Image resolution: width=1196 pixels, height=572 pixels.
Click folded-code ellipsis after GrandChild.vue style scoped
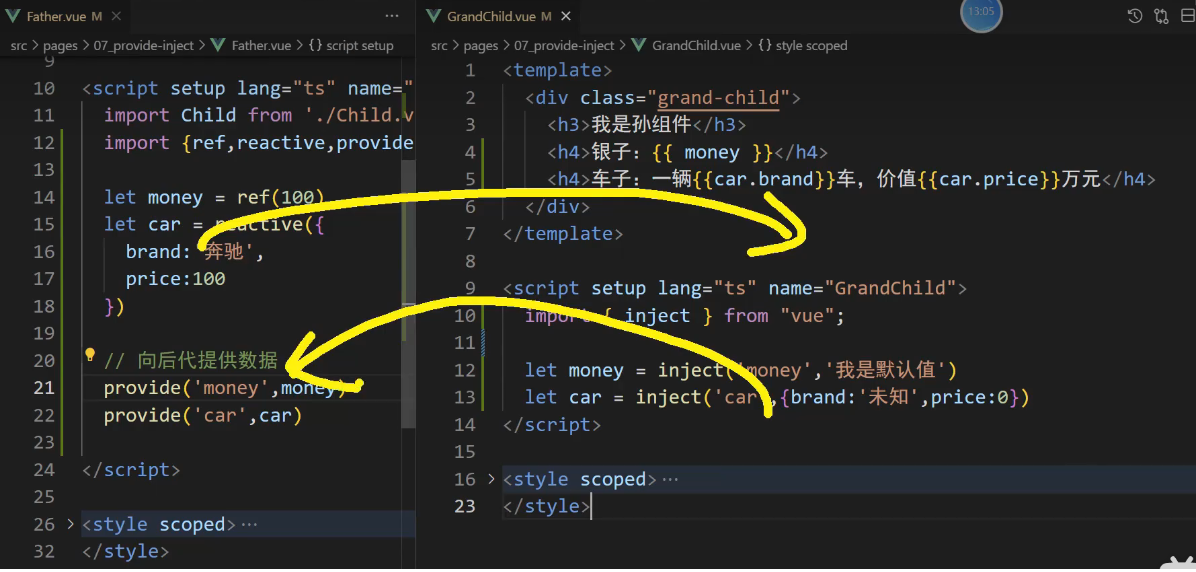pyautogui.click(x=670, y=480)
